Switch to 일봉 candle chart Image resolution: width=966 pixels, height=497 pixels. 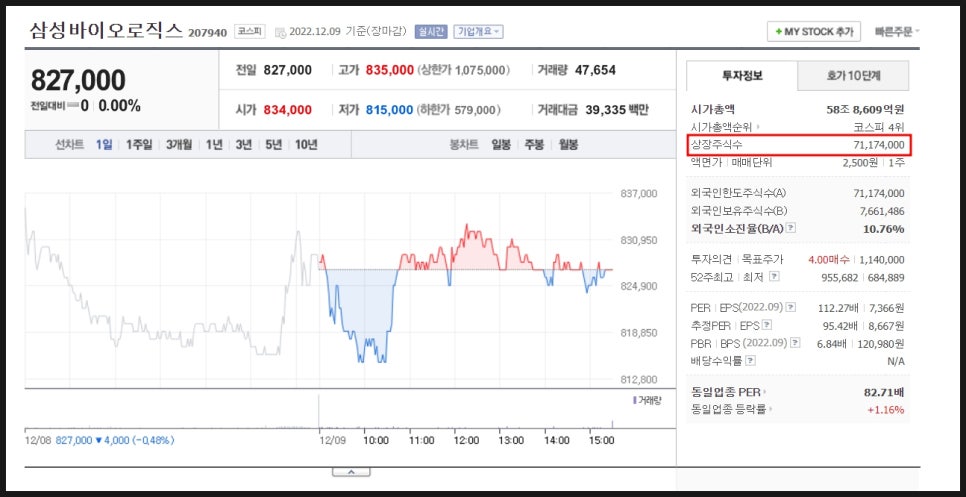coord(500,145)
